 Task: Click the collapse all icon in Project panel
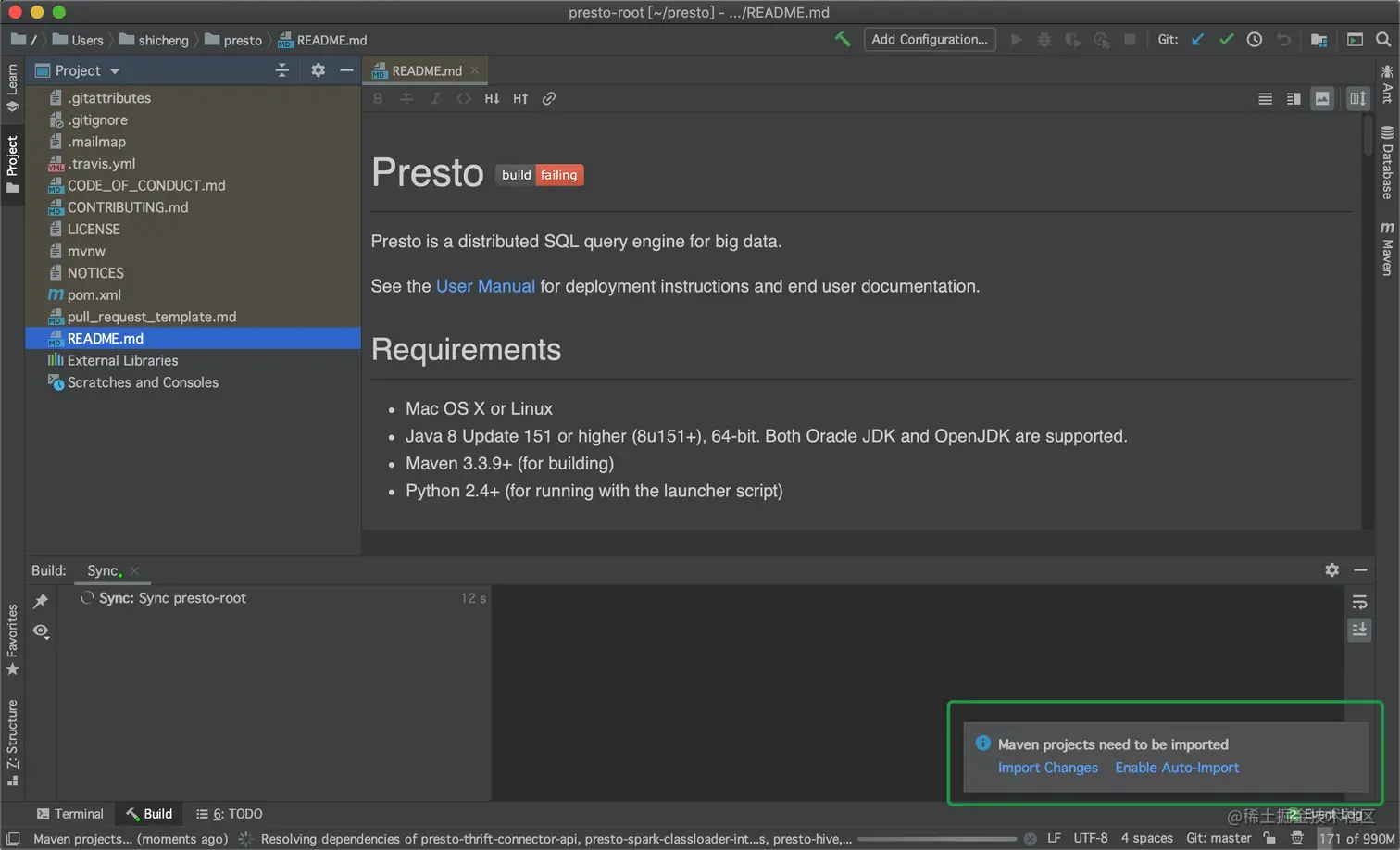point(282,70)
